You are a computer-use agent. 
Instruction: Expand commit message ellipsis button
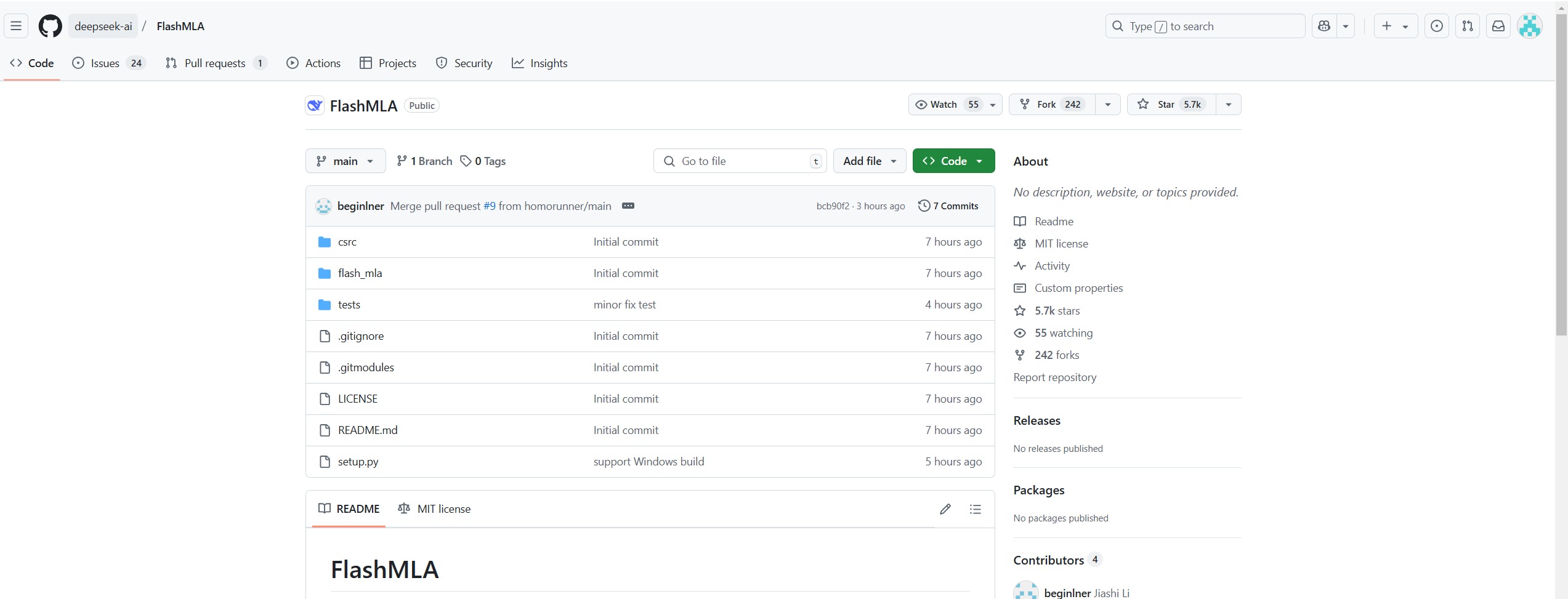point(628,206)
